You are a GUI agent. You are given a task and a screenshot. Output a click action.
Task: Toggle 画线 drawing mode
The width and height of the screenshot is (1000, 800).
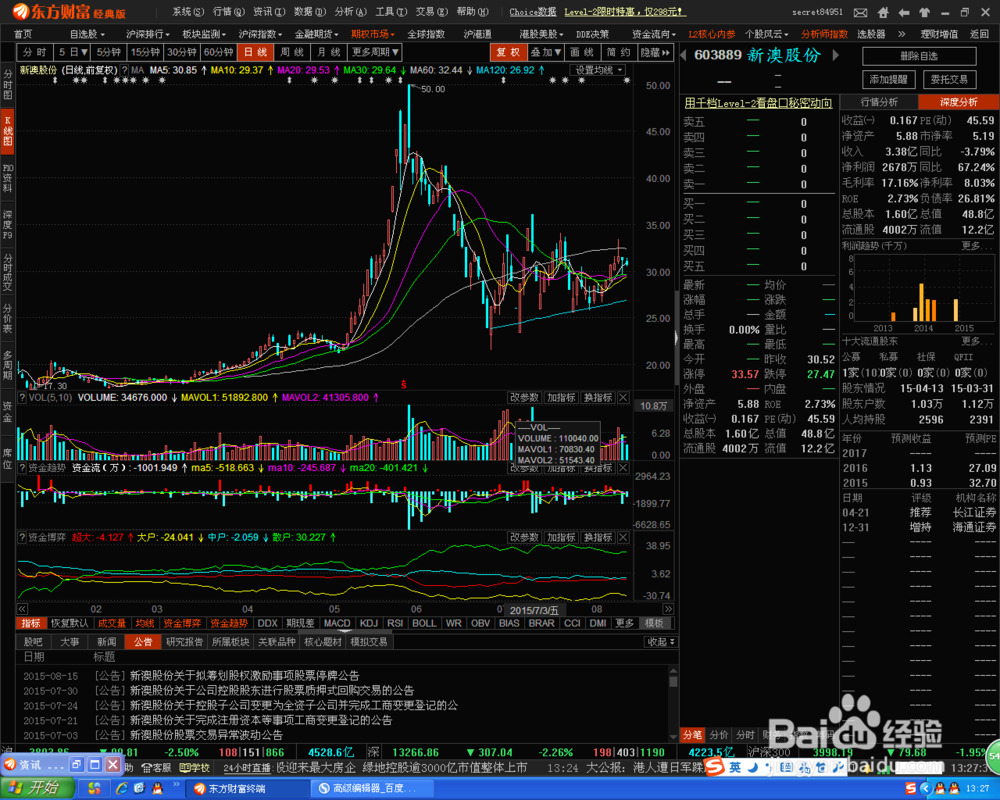click(582, 52)
